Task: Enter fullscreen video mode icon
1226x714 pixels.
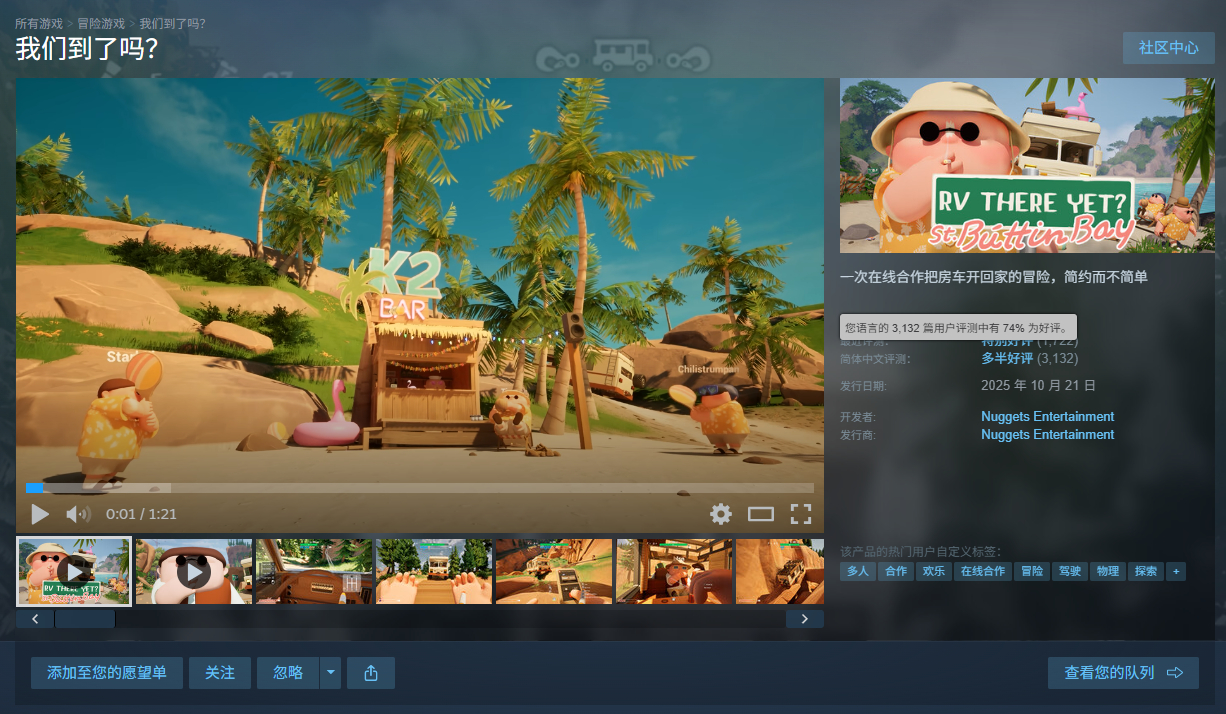Action: [800, 514]
